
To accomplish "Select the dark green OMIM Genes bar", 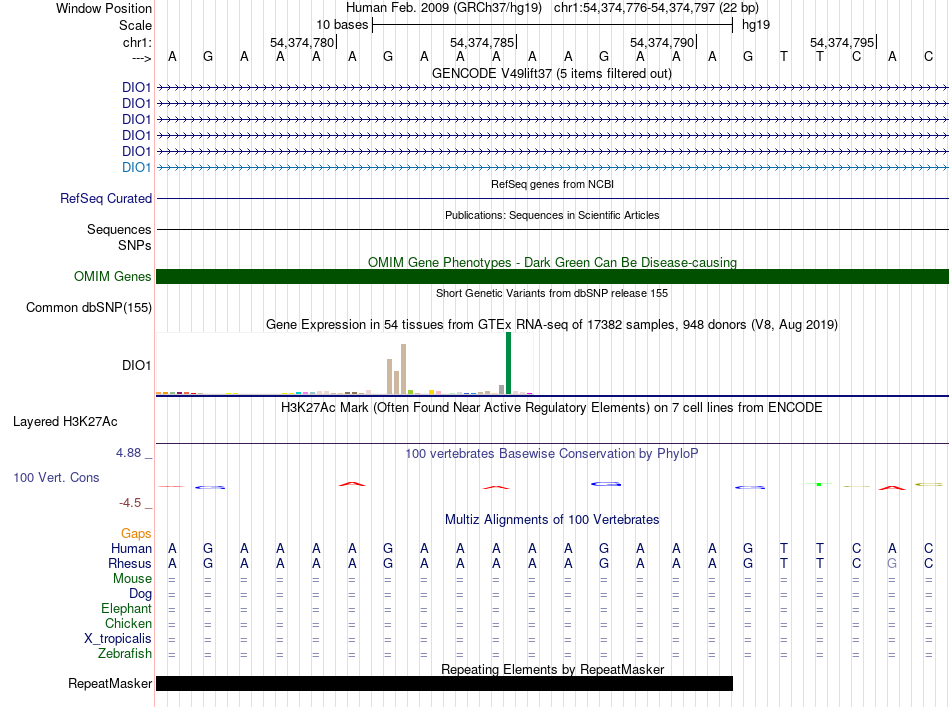I will click(552, 277).
